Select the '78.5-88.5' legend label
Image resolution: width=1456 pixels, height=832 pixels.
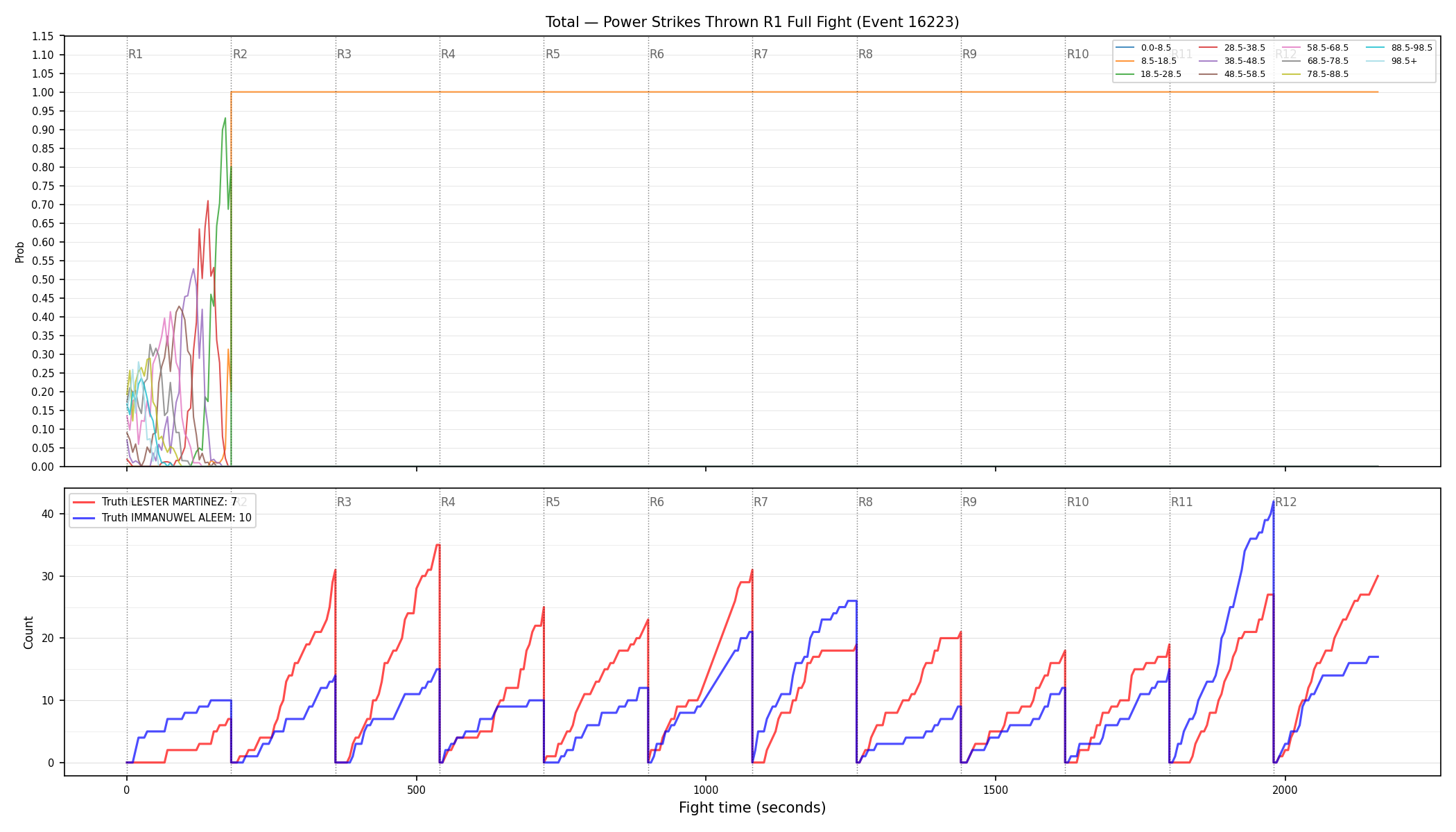[x=1328, y=74]
